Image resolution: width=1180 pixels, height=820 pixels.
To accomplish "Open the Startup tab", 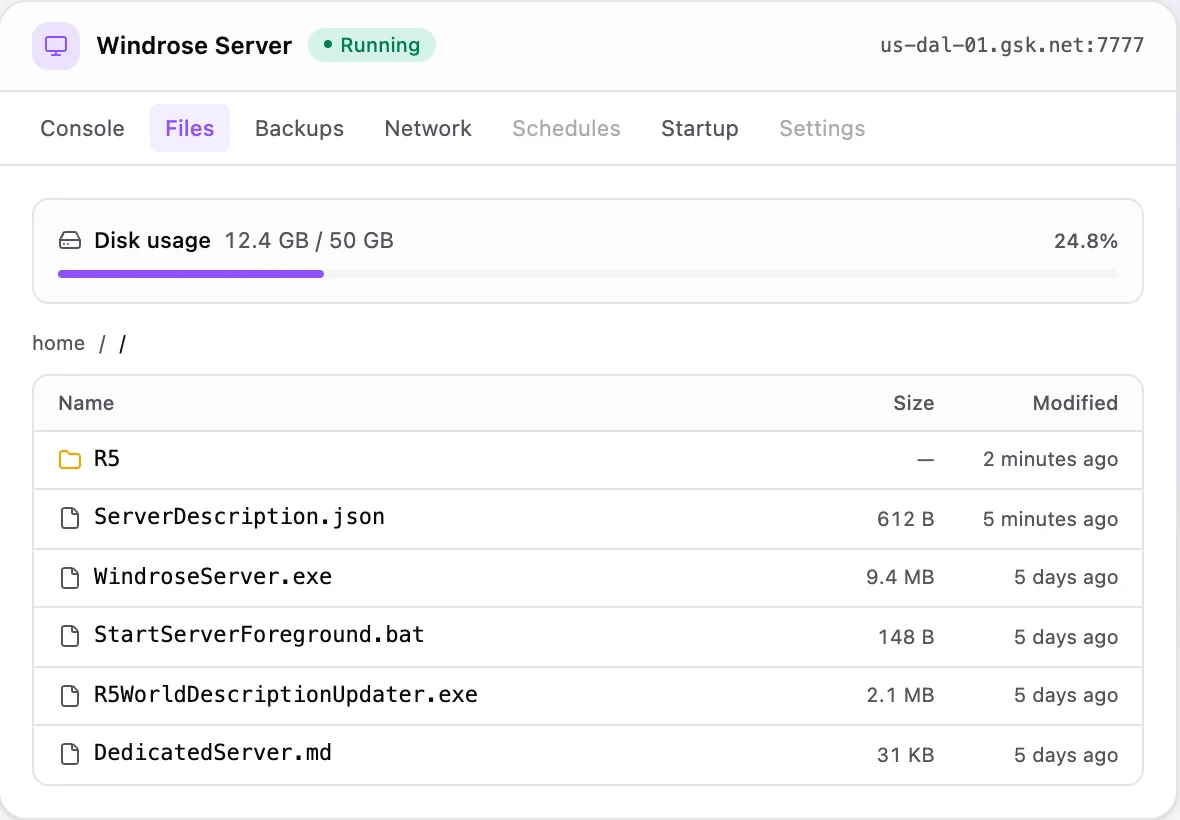I will [699, 128].
